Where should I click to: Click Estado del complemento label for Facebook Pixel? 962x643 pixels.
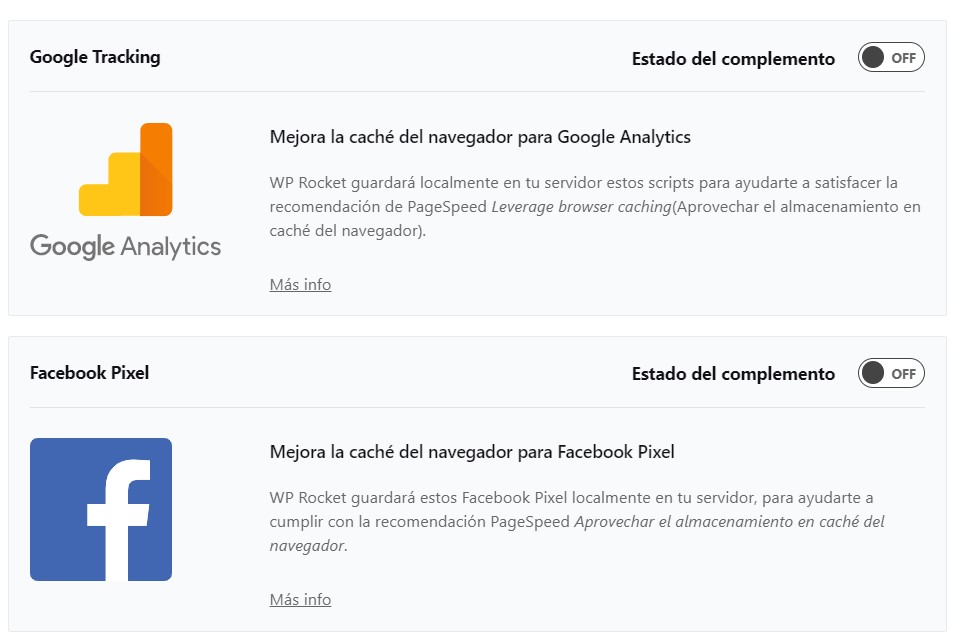[x=733, y=374]
